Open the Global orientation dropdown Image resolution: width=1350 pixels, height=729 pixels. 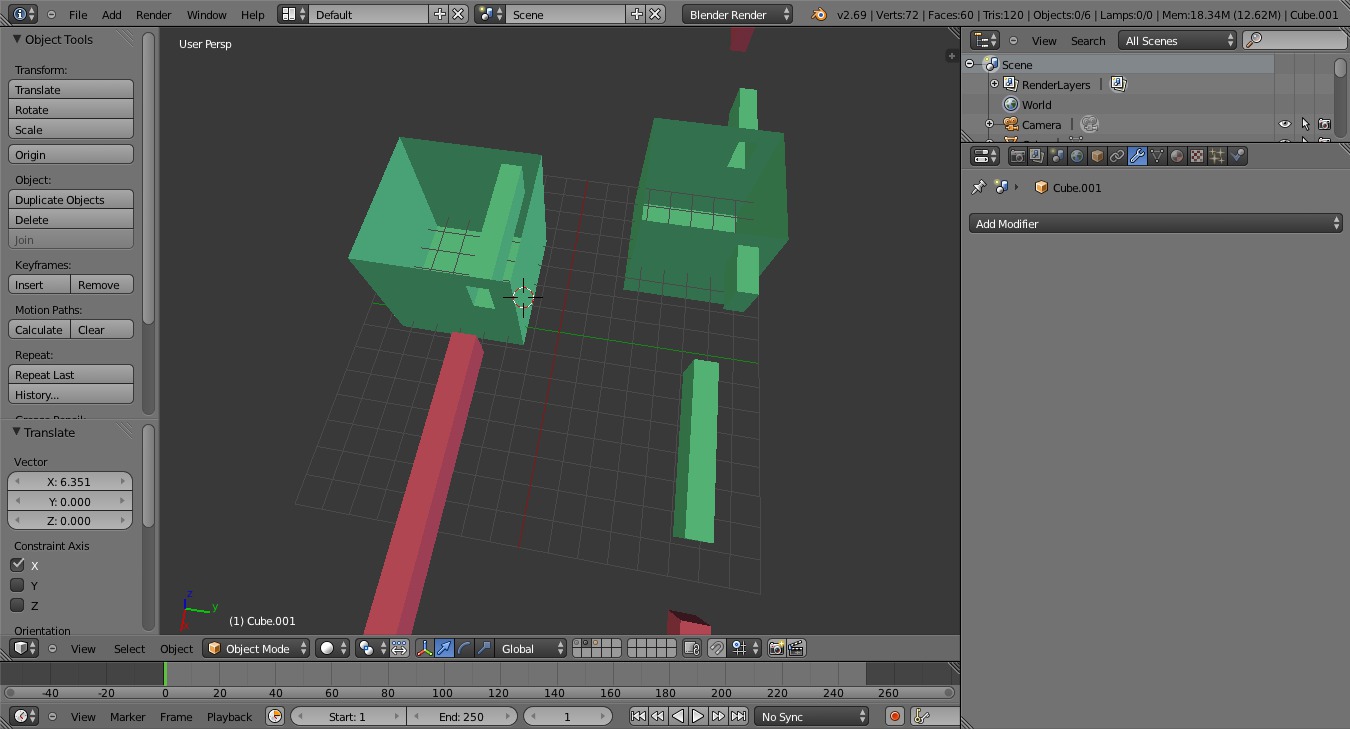point(532,648)
